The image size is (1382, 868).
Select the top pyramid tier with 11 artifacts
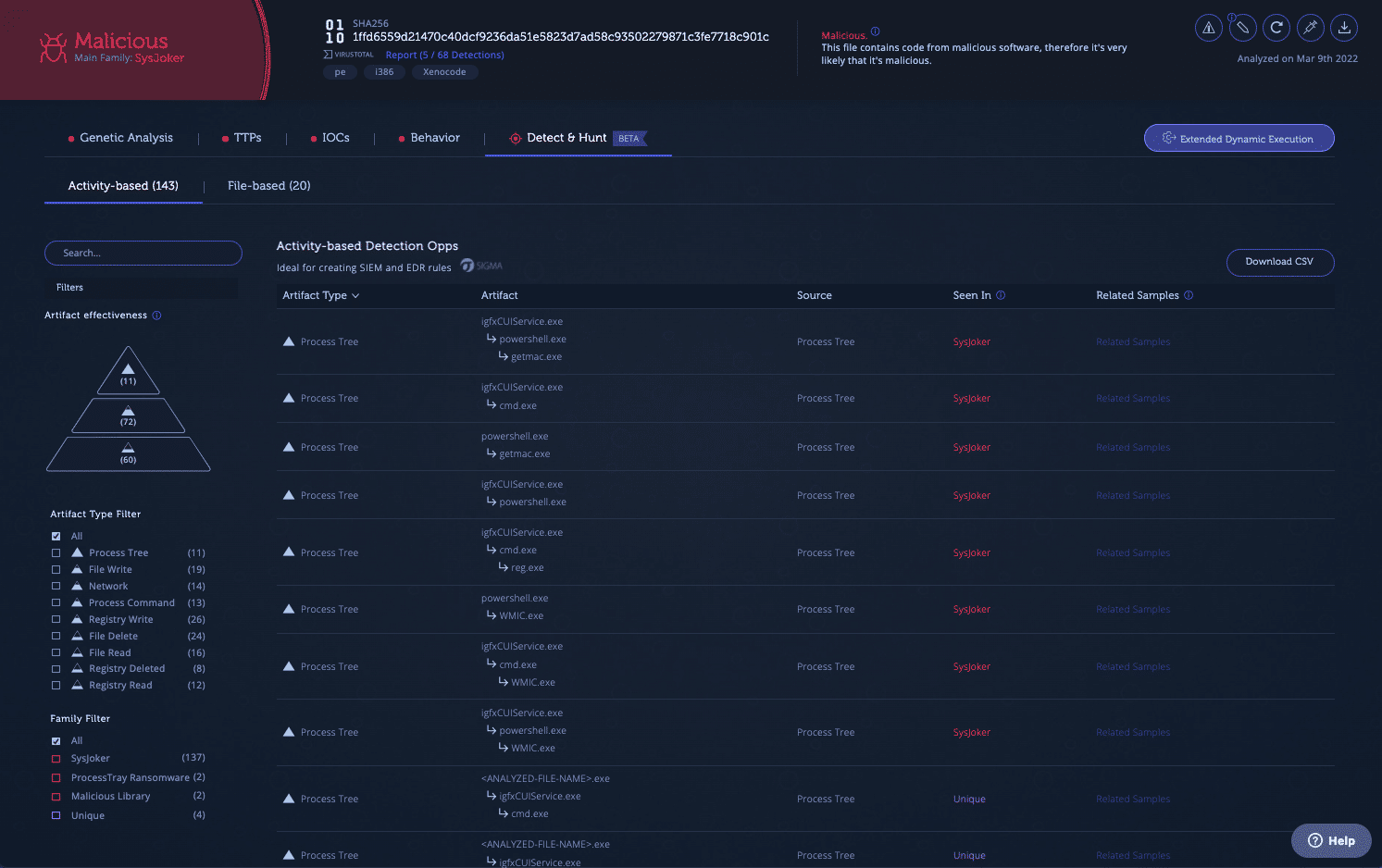128,373
